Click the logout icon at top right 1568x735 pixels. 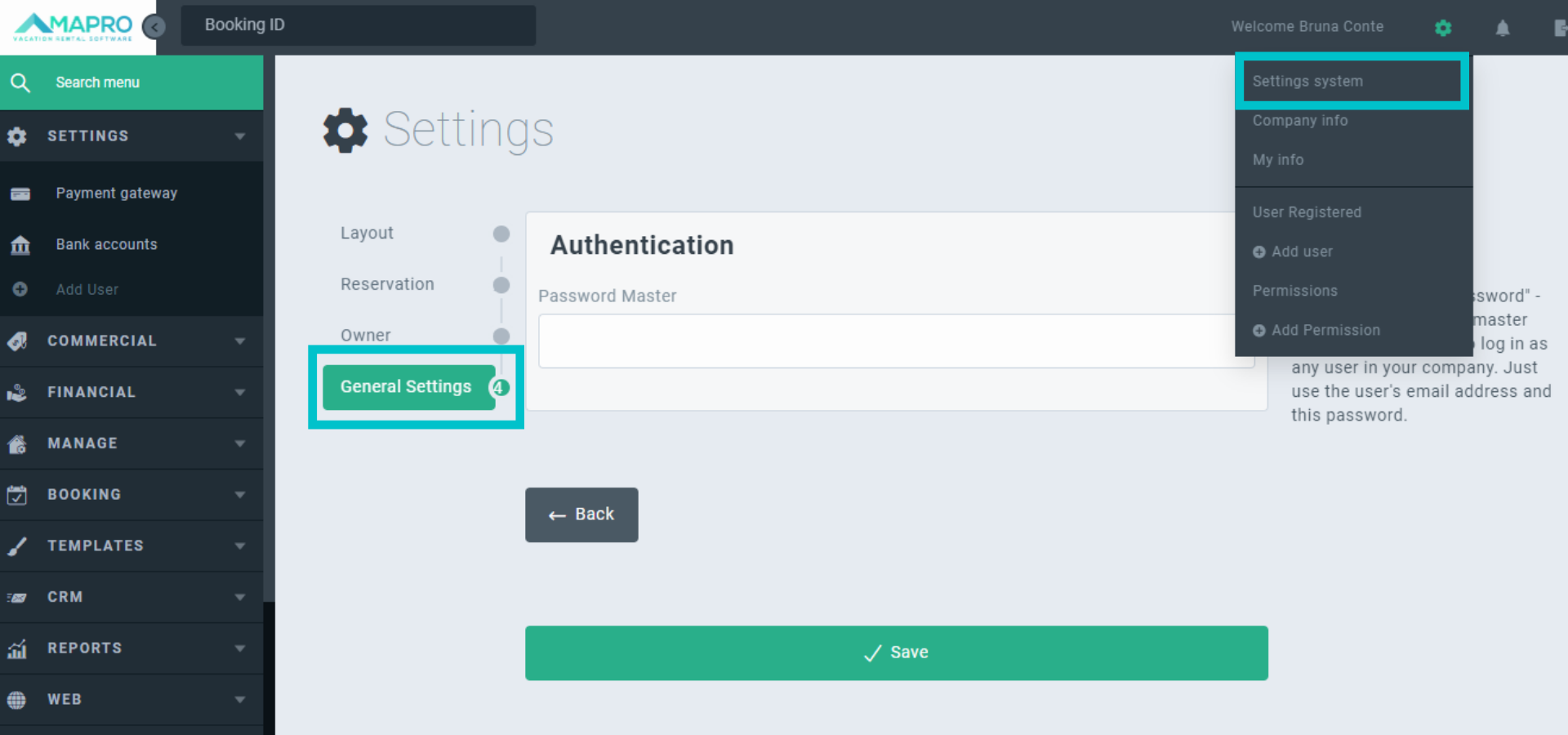click(1559, 29)
